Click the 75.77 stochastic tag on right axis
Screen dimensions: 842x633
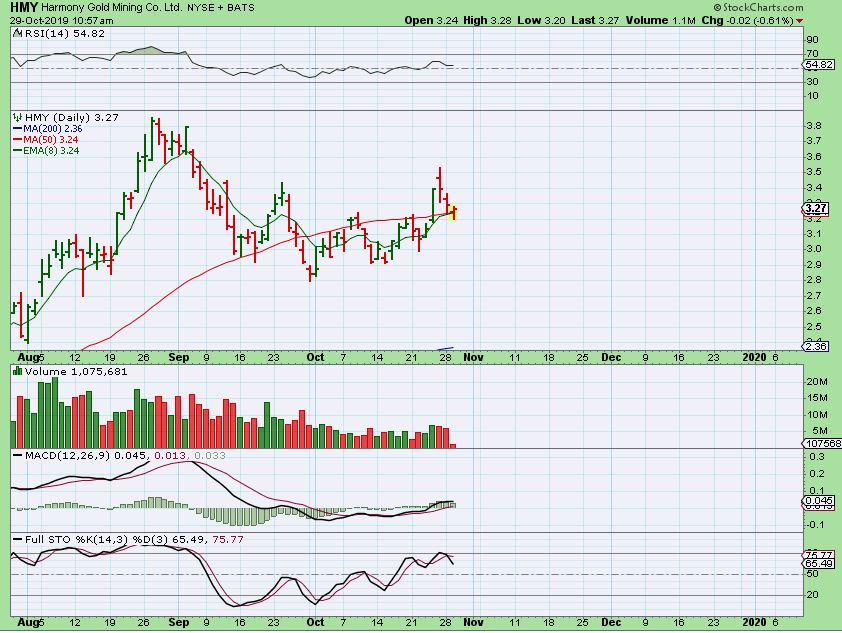point(819,555)
